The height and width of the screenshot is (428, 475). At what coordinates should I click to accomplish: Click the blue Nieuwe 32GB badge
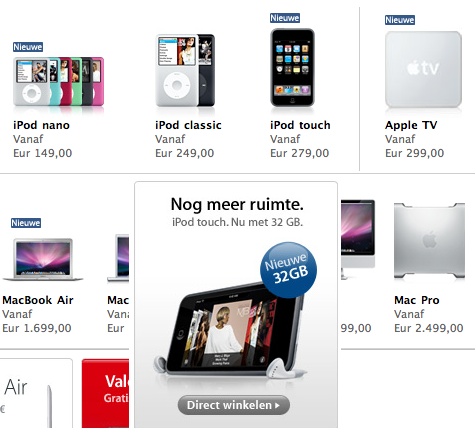point(289,270)
